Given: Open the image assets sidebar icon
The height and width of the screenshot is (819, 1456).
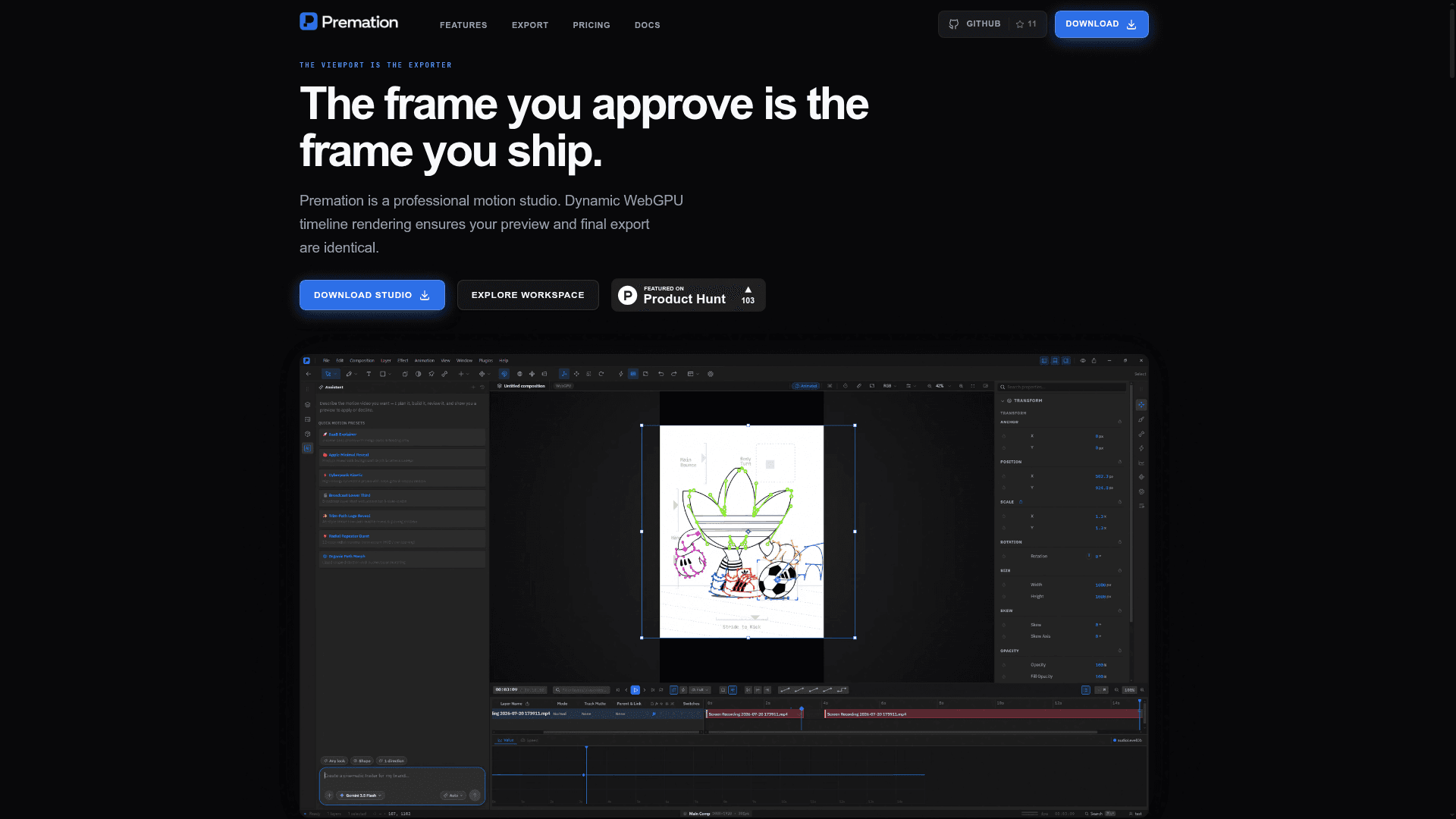Looking at the screenshot, I should (x=307, y=419).
